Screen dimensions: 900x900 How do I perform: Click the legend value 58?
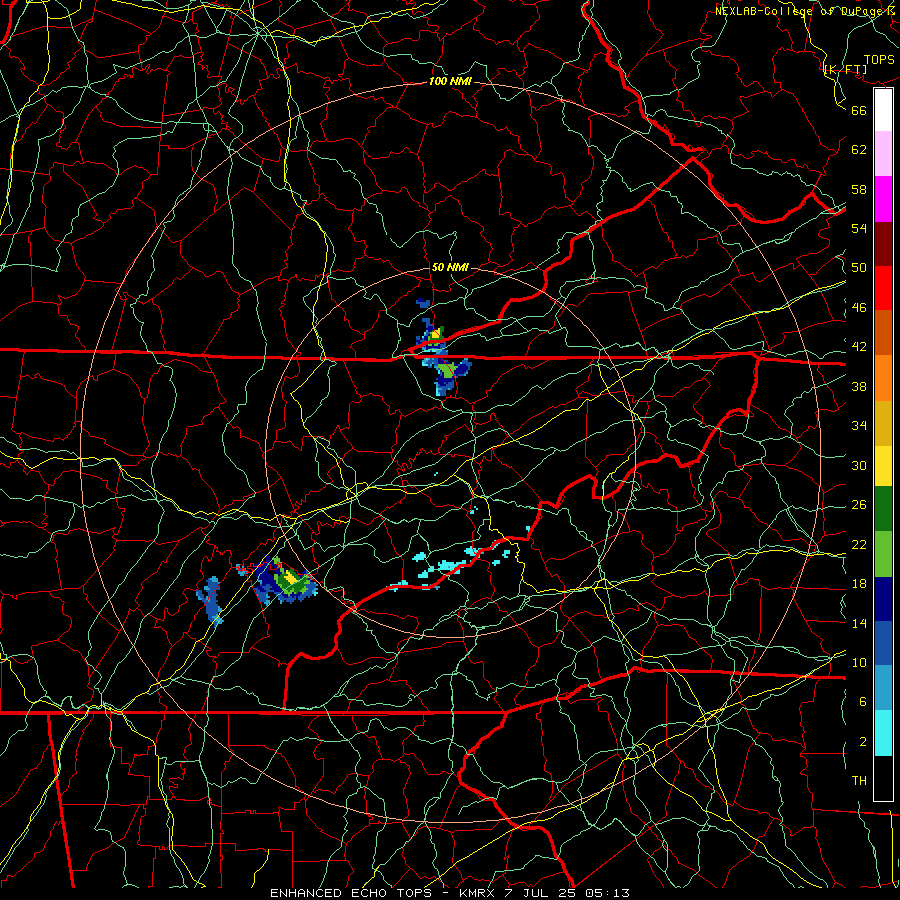click(x=859, y=189)
